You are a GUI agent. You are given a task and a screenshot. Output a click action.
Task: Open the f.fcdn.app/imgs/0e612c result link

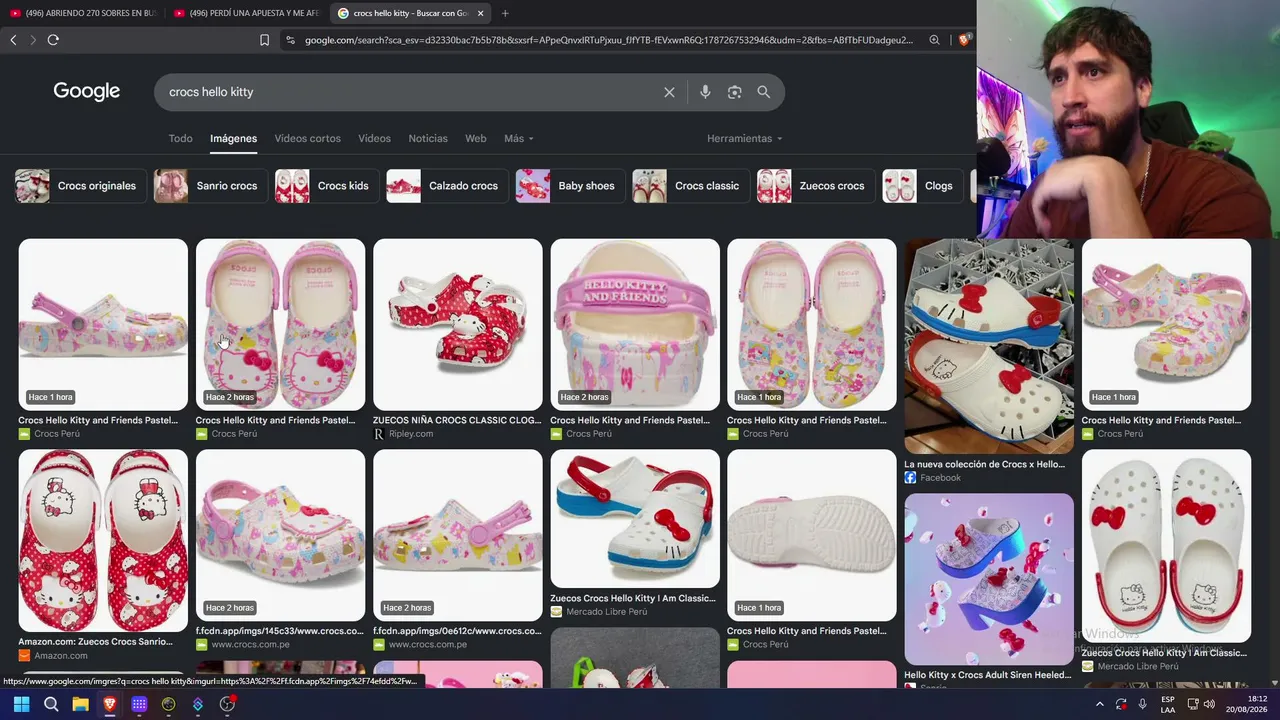[x=457, y=631]
